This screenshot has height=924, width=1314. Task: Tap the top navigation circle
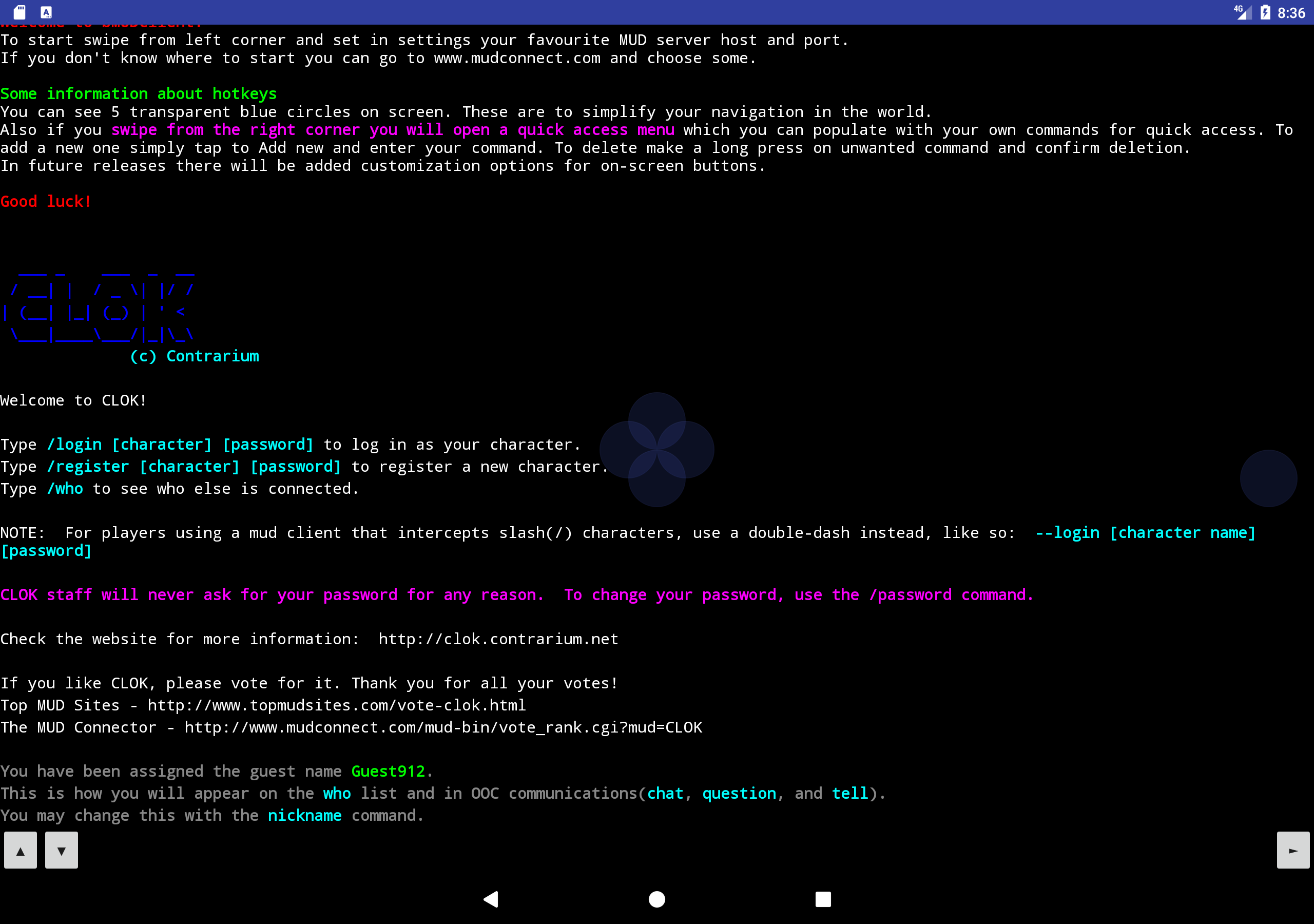coord(657,421)
